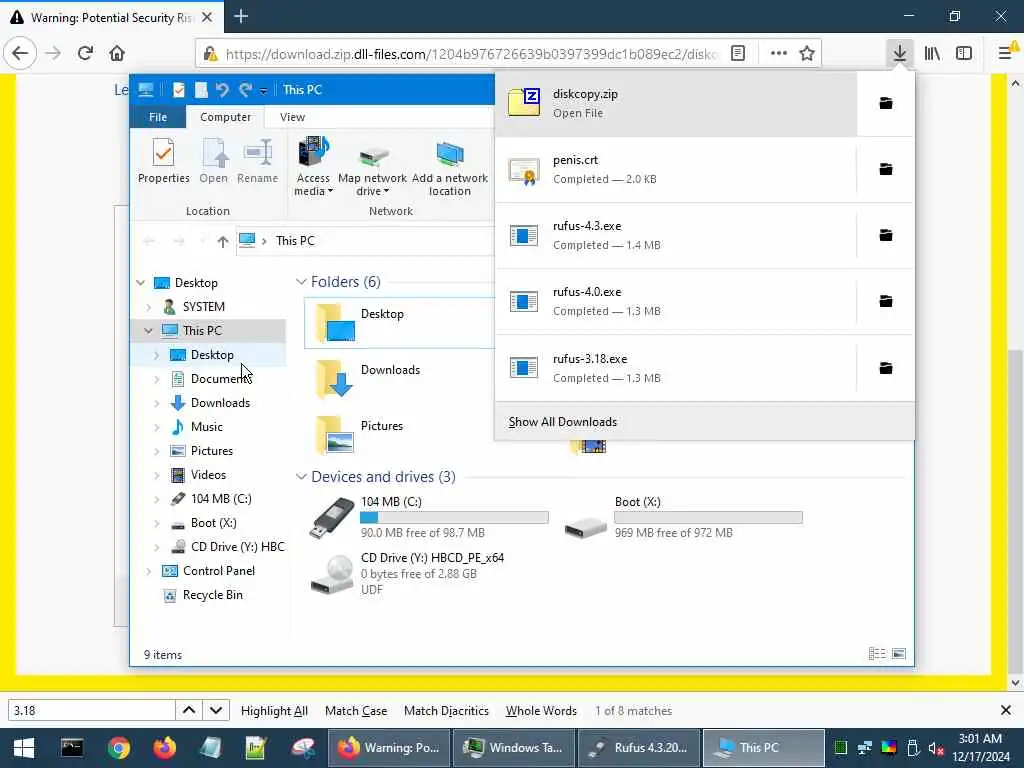Collapse This PC tree node
The image size is (1024, 768).
(x=148, y=330)
